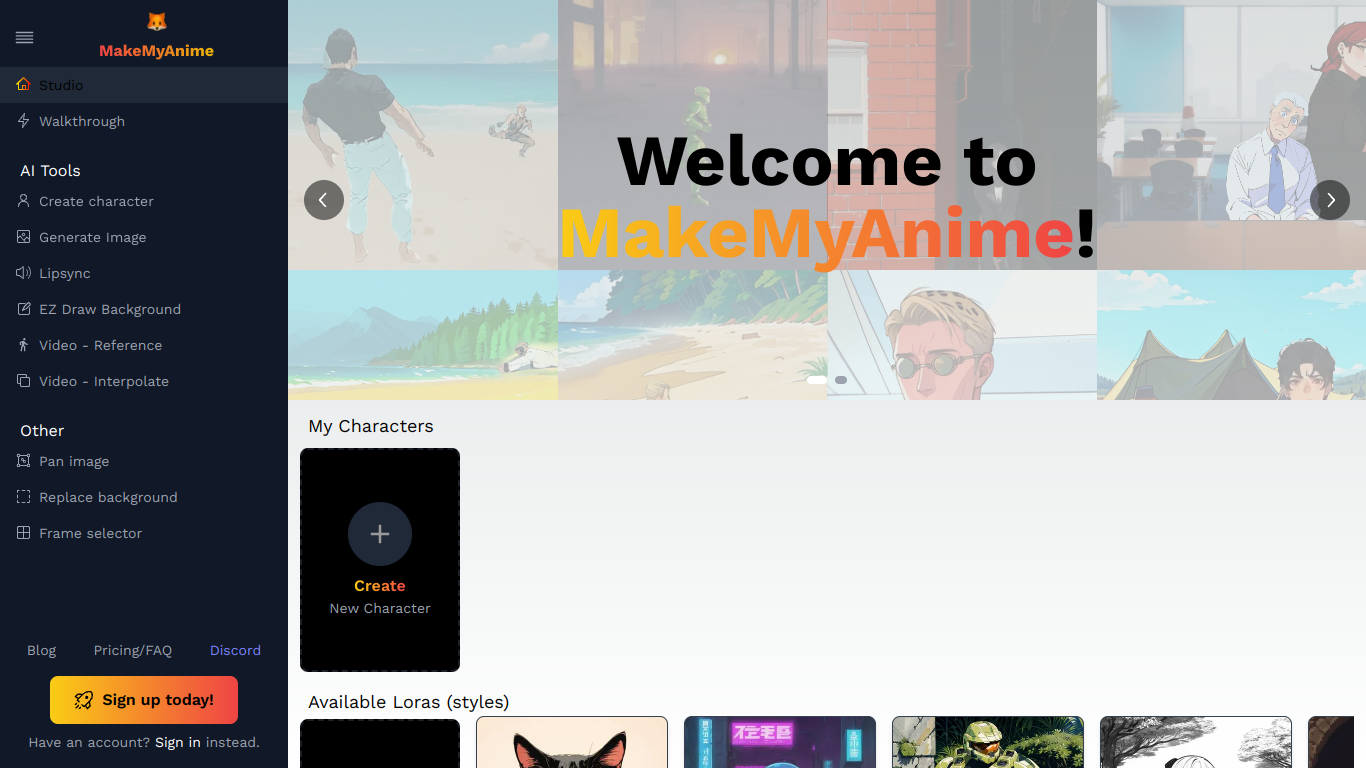Open the Lipsync tool
1366x768 pixels.
144,273
